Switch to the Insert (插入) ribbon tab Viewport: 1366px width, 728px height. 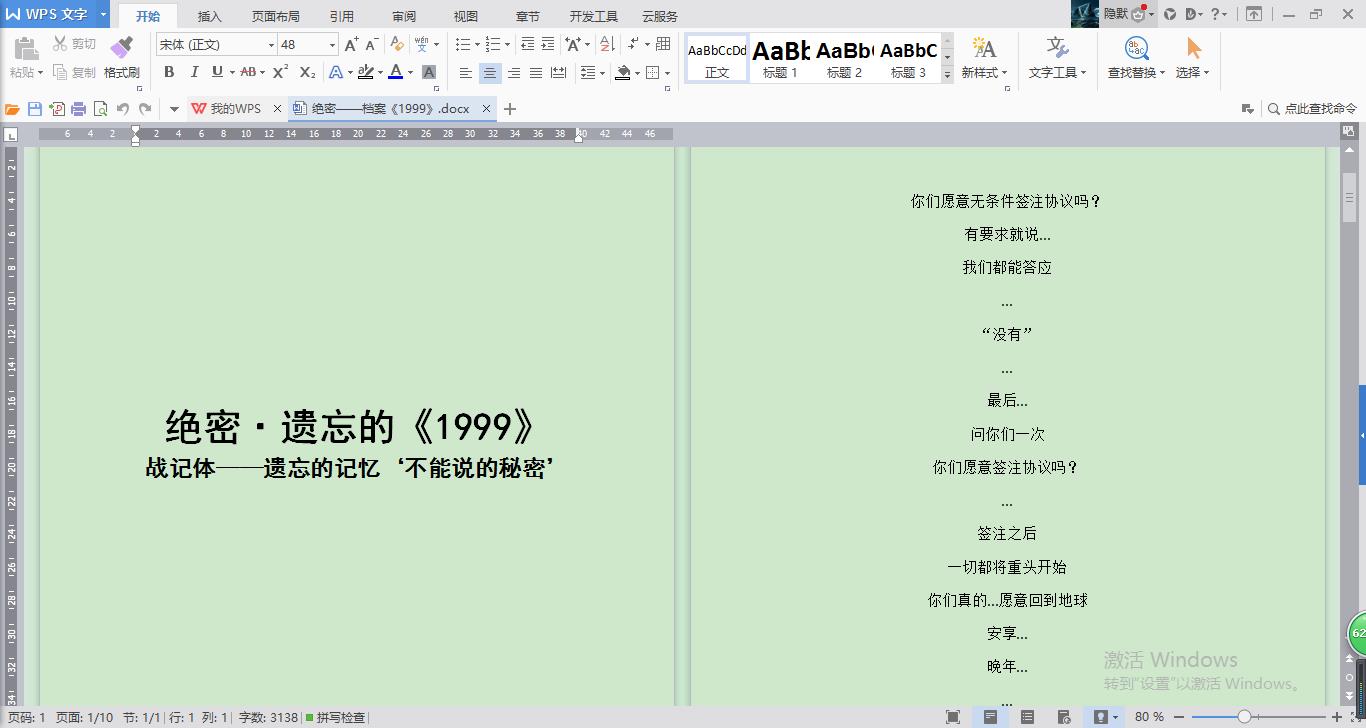210,16
